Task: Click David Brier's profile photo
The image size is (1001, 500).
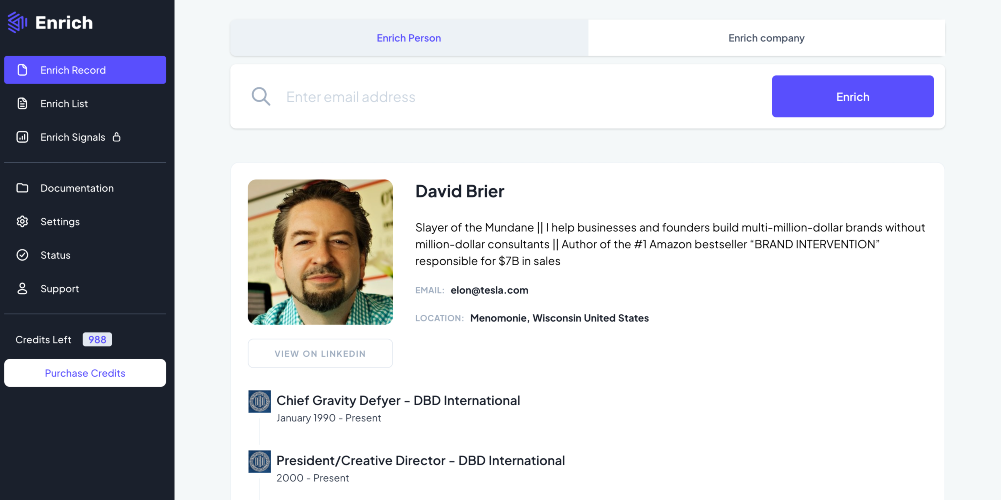Action: [x=320, y=252]
